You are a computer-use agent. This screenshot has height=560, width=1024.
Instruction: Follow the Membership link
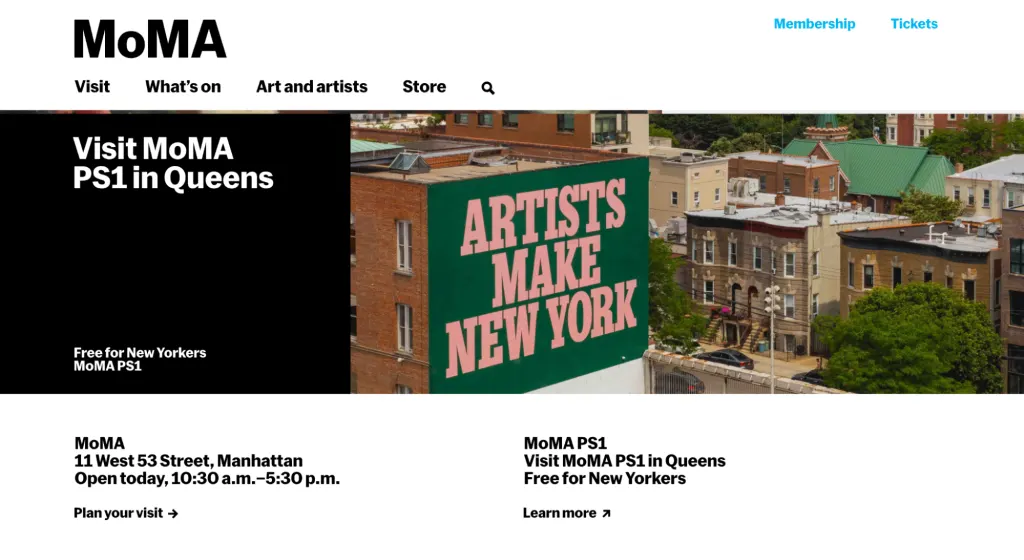pyautogui.click(x=814, y=24)
